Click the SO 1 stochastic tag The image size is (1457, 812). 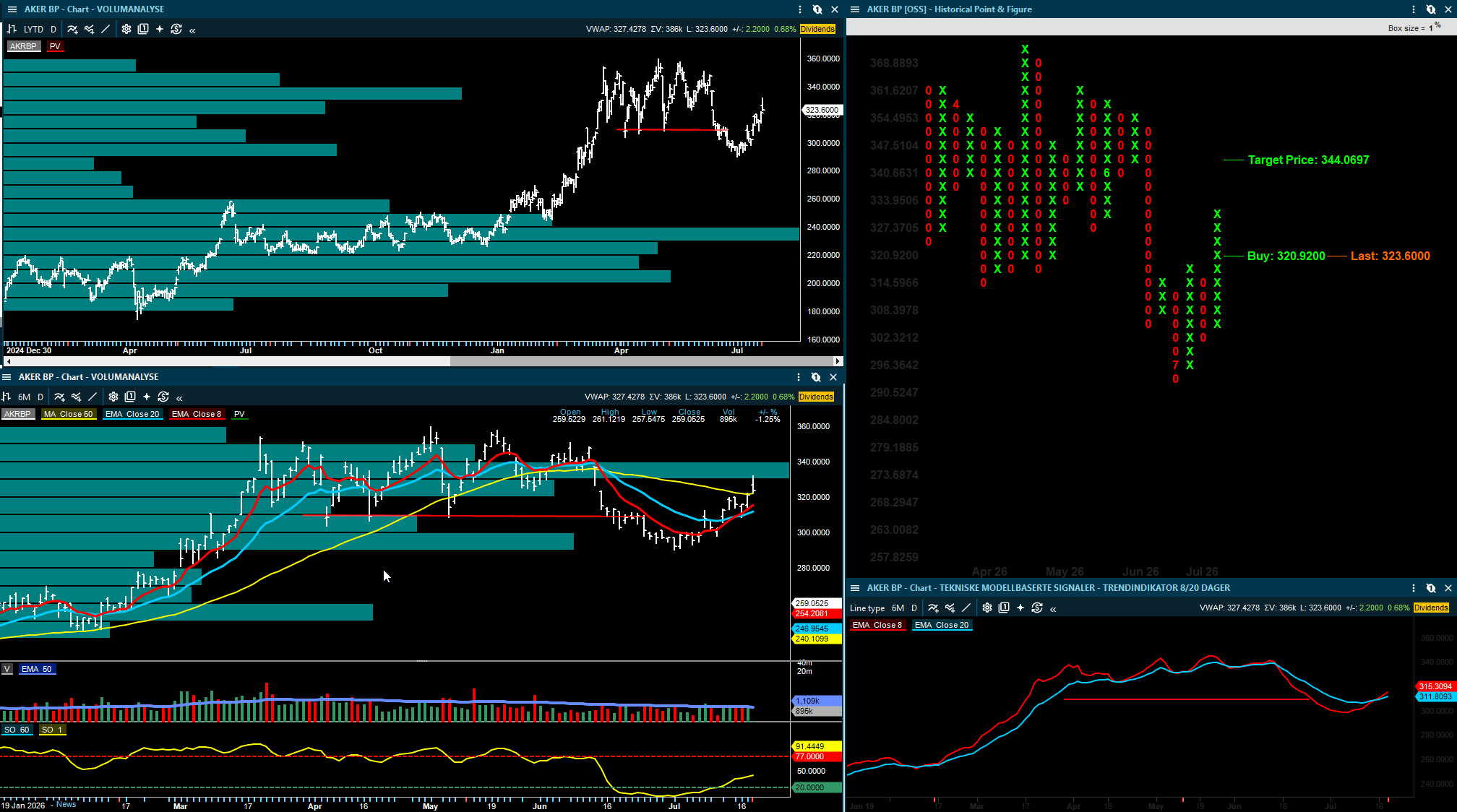pyautogui.click(x=52, y=730)
